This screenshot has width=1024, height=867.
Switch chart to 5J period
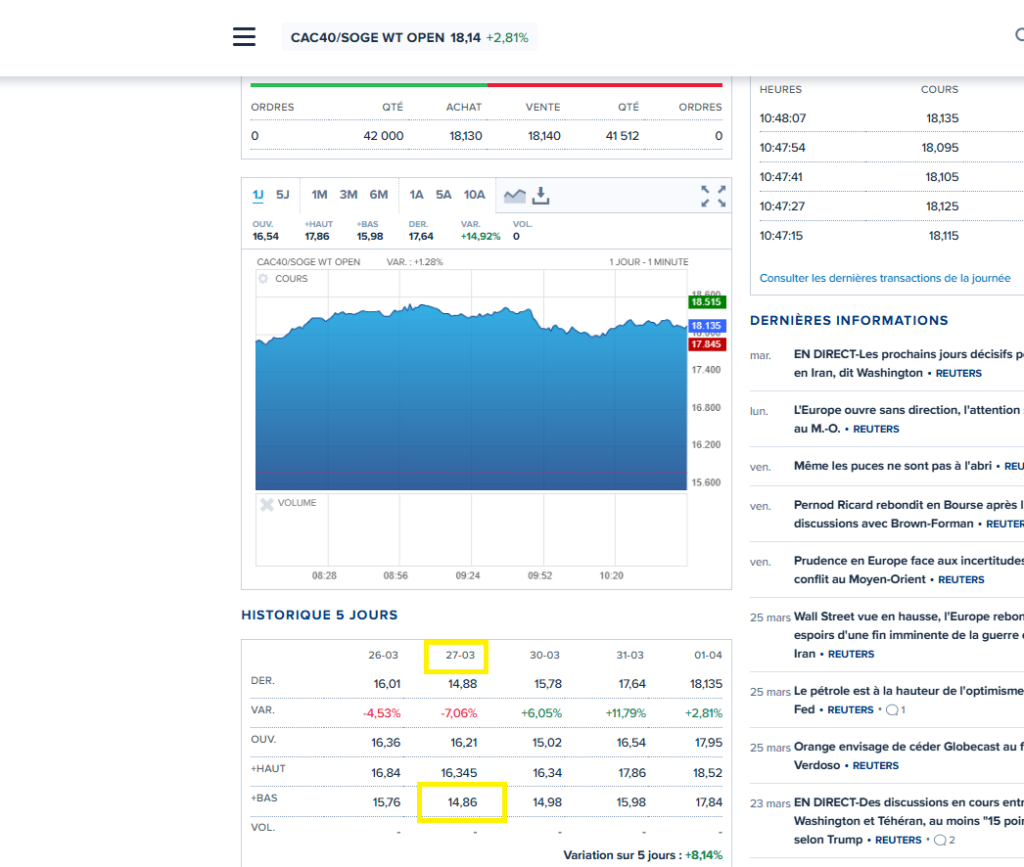283,195
